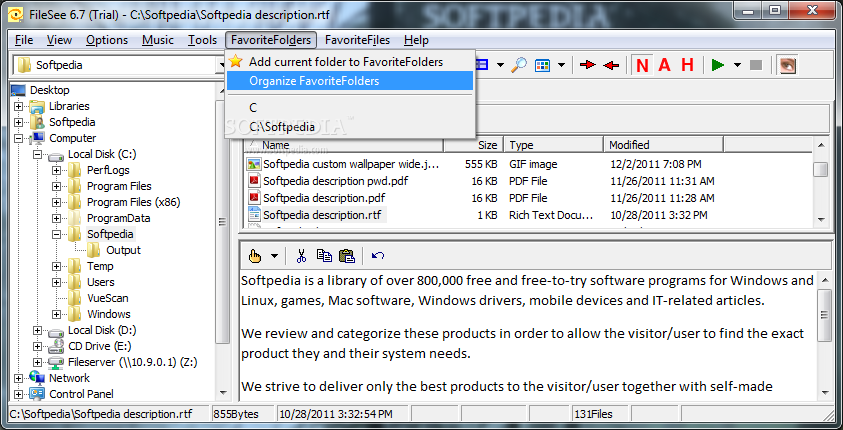Viewport: 843px width, 430px height.
Task: Click the undo arrow icon
Action: tap(377, 256)
